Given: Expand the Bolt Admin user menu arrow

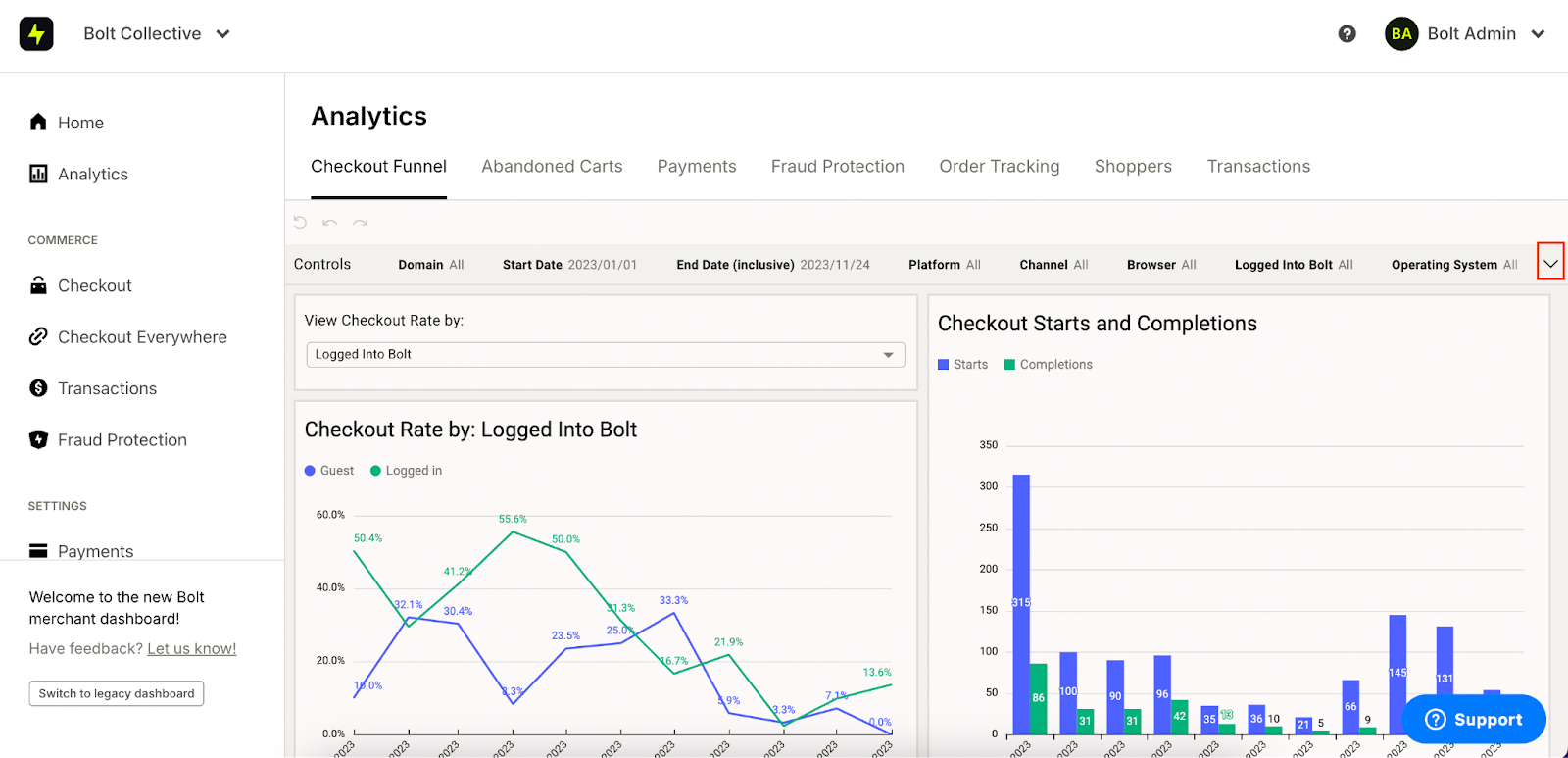Looking at the screenshot, I should 1539,33.
